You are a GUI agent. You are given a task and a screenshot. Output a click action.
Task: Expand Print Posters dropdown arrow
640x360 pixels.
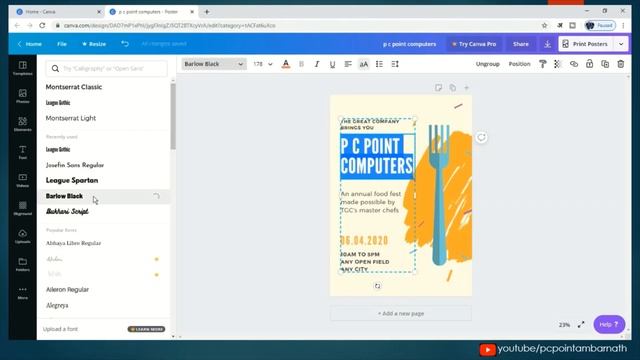(621, 44)
